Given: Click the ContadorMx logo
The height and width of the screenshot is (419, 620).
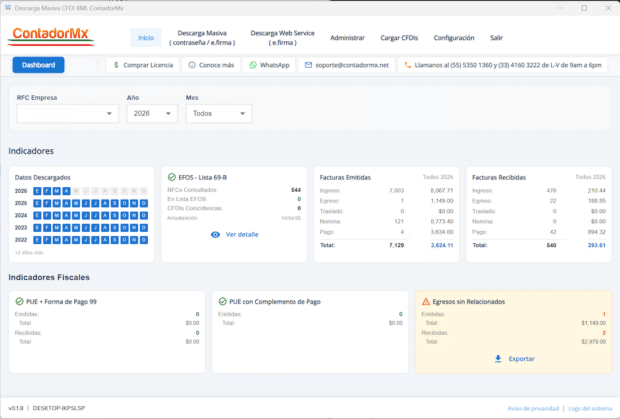Looking at the screenshot, I should pos(51,36).
